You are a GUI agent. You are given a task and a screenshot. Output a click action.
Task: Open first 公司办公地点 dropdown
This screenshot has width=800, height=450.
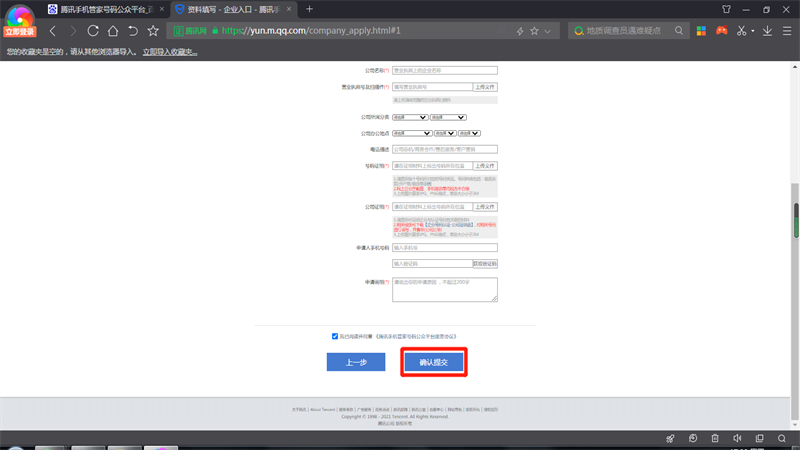[412, 133]
